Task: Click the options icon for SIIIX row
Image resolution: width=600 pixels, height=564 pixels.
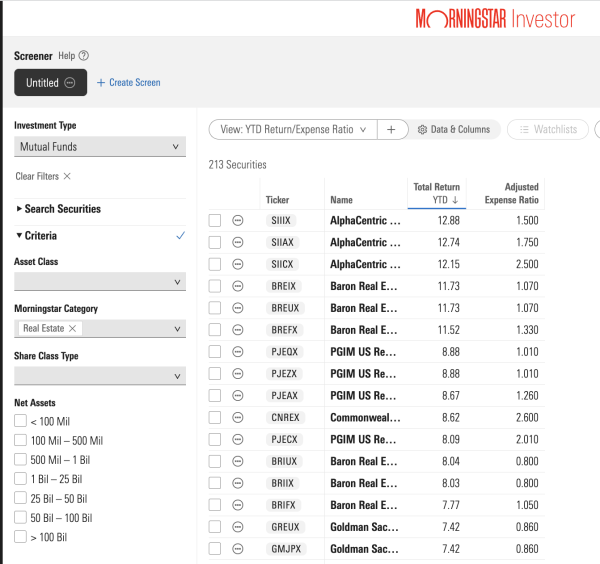Action: coord(238,220)
